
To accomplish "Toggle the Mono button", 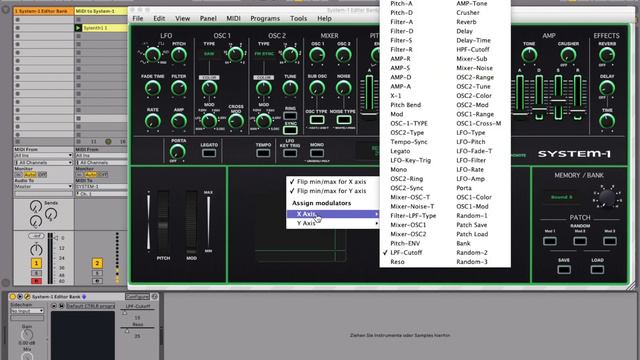I will [317, 153].
